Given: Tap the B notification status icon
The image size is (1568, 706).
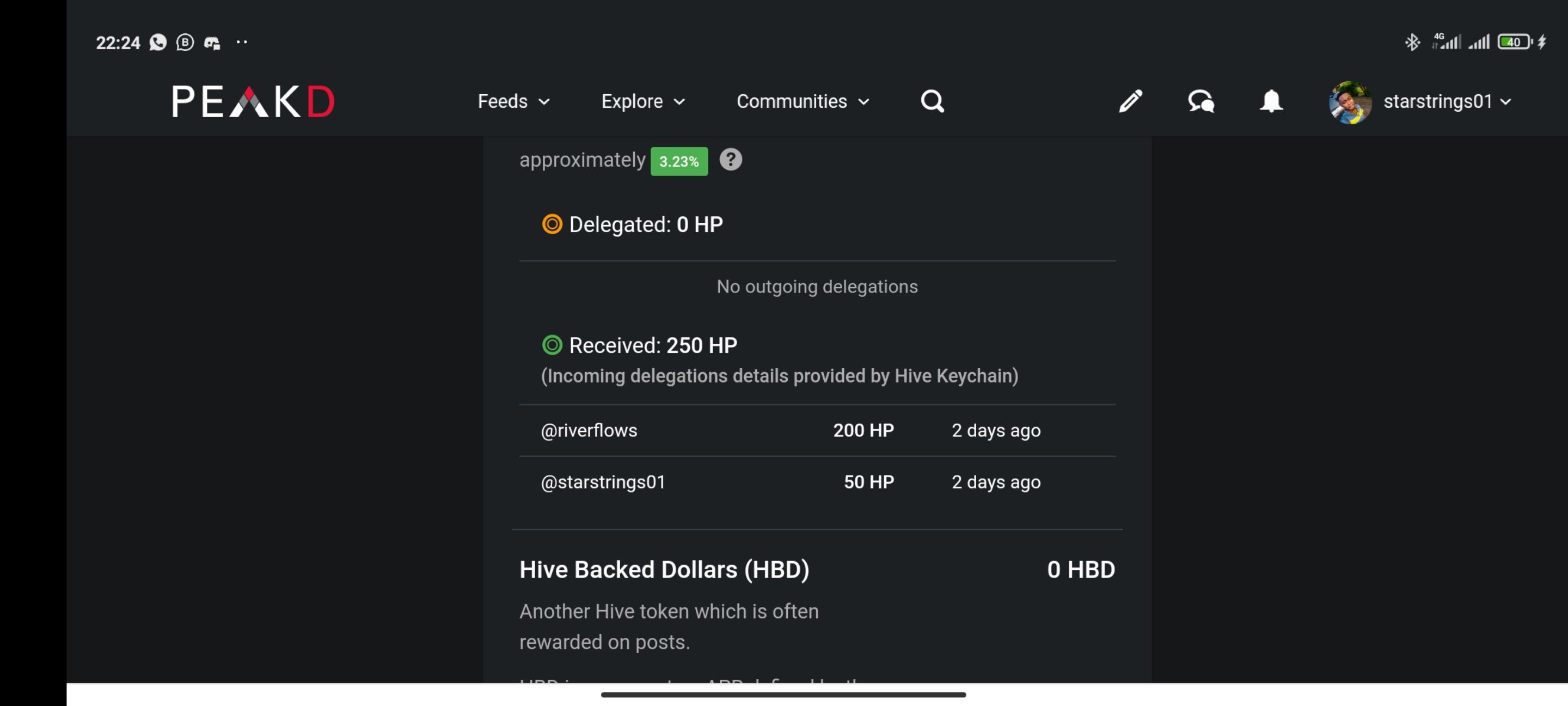Looking at the screenshot, I should click(x=185, y=42).
